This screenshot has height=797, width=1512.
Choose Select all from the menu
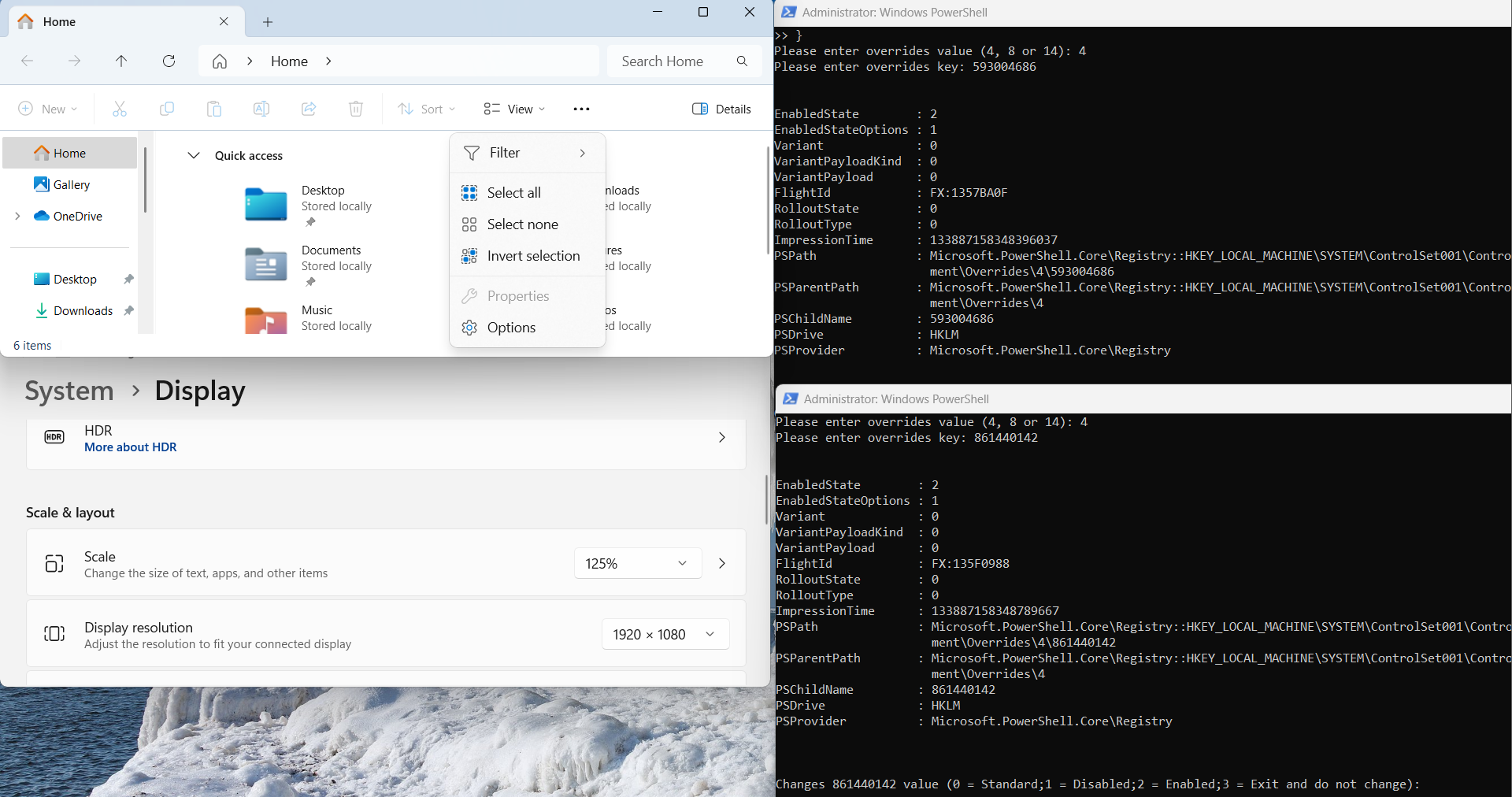tap(528, 193)
